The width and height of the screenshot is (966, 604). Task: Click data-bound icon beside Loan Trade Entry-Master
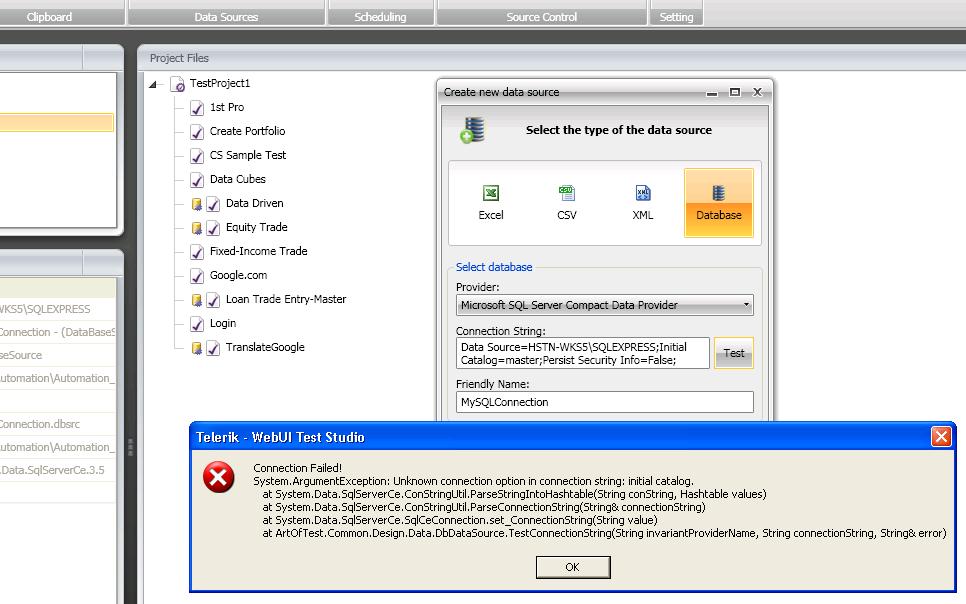(197, 300)
